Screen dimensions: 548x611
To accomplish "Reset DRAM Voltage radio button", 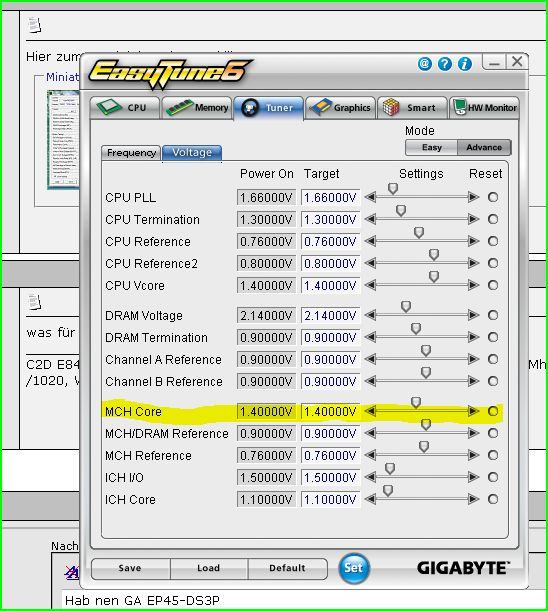I will 493,315.
